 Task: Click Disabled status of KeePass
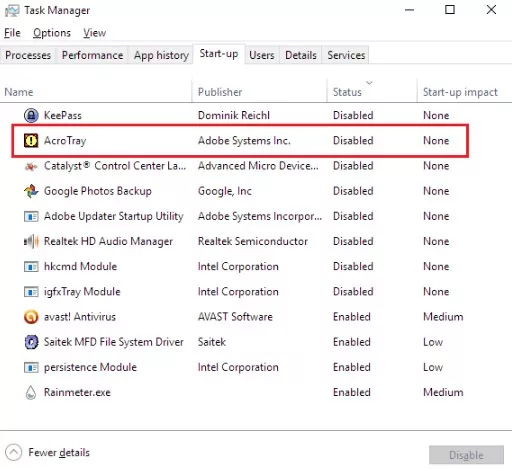(x=353, y=116)
